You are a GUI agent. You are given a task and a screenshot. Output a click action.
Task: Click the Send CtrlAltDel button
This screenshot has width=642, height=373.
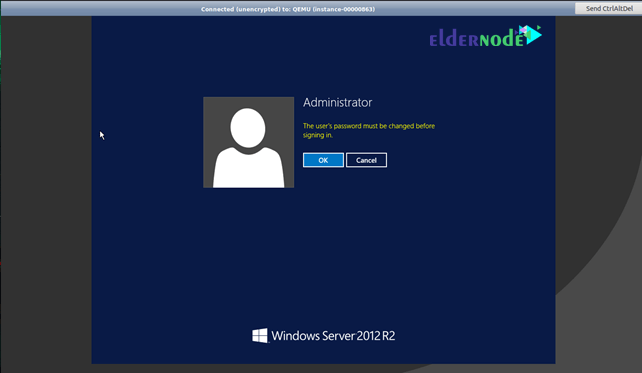pos(608,9)
